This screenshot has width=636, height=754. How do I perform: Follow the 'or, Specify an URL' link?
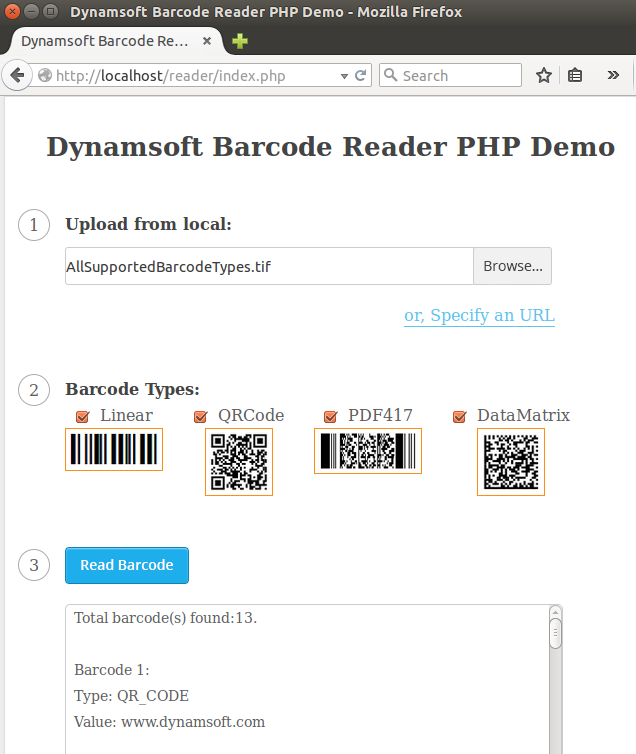point(479,316)
